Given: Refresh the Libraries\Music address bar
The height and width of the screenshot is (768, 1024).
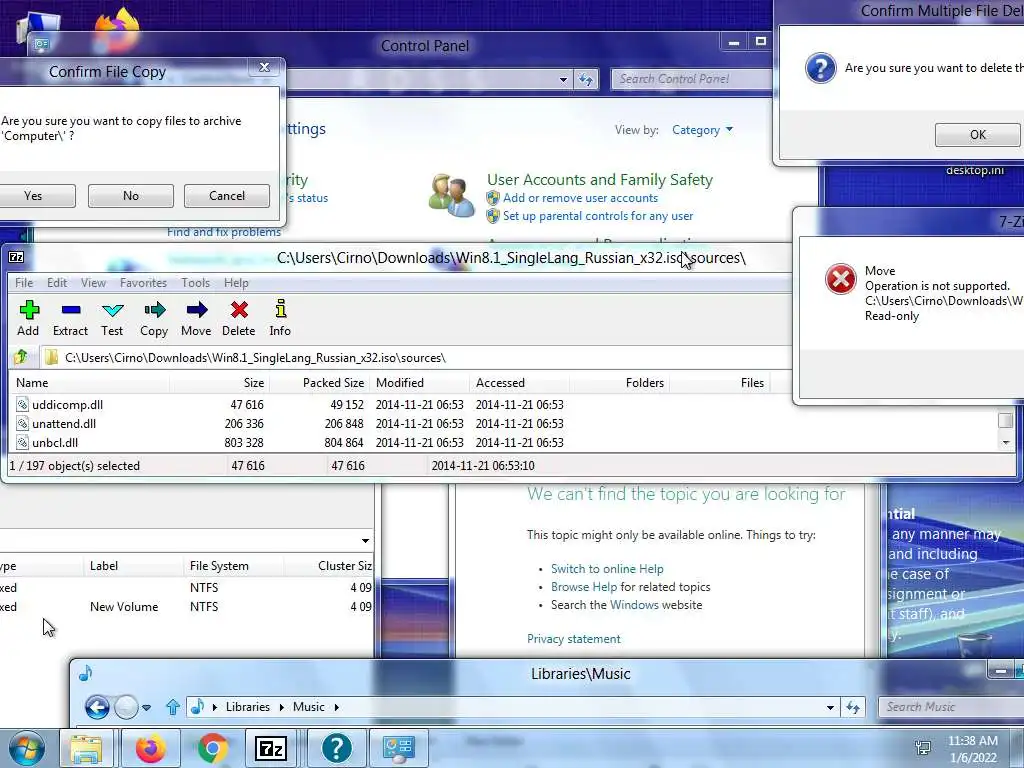Looking at the screenshot, I should pos(853,707).
